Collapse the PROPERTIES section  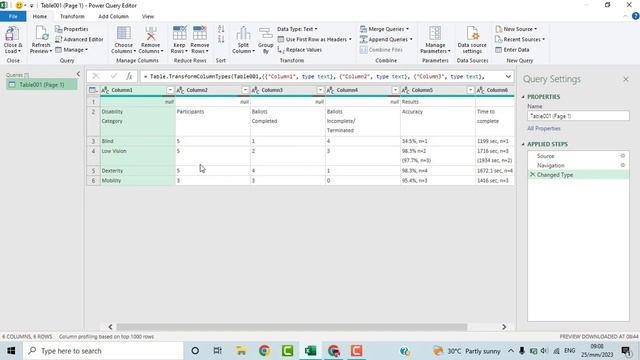click(523, 97)
